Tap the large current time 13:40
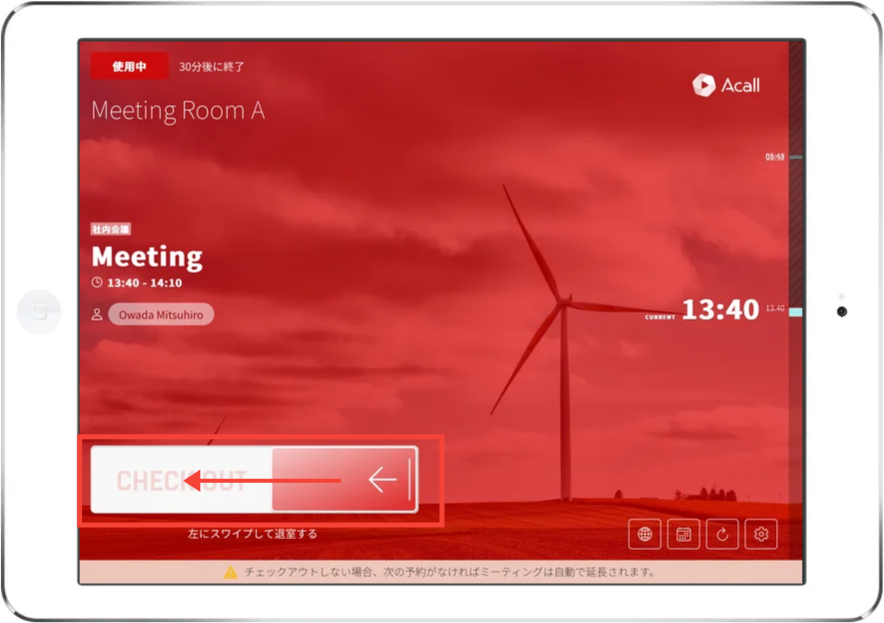Screen dimensions: 884x623 pos(720,310)
